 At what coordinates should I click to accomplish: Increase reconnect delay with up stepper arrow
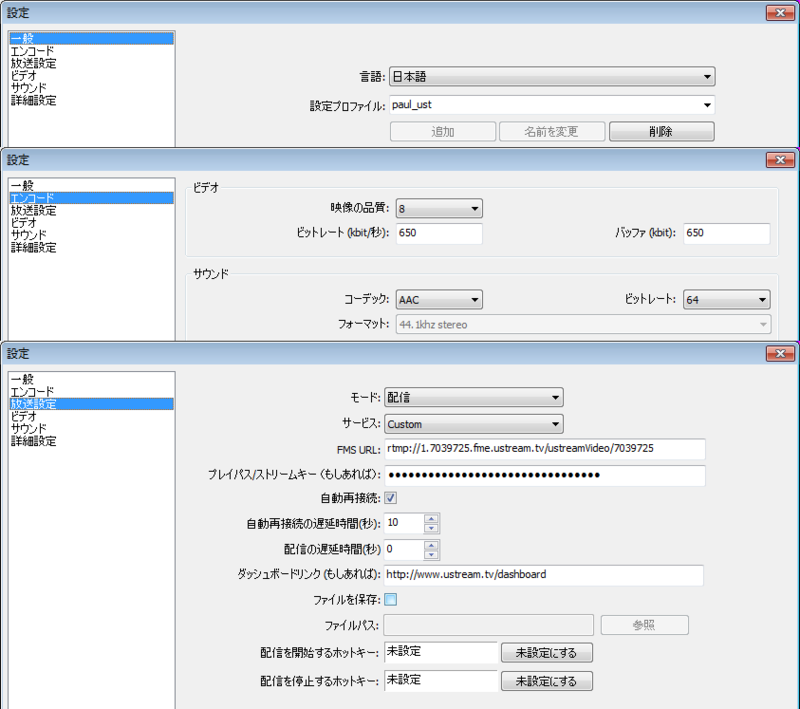point(431,519)
